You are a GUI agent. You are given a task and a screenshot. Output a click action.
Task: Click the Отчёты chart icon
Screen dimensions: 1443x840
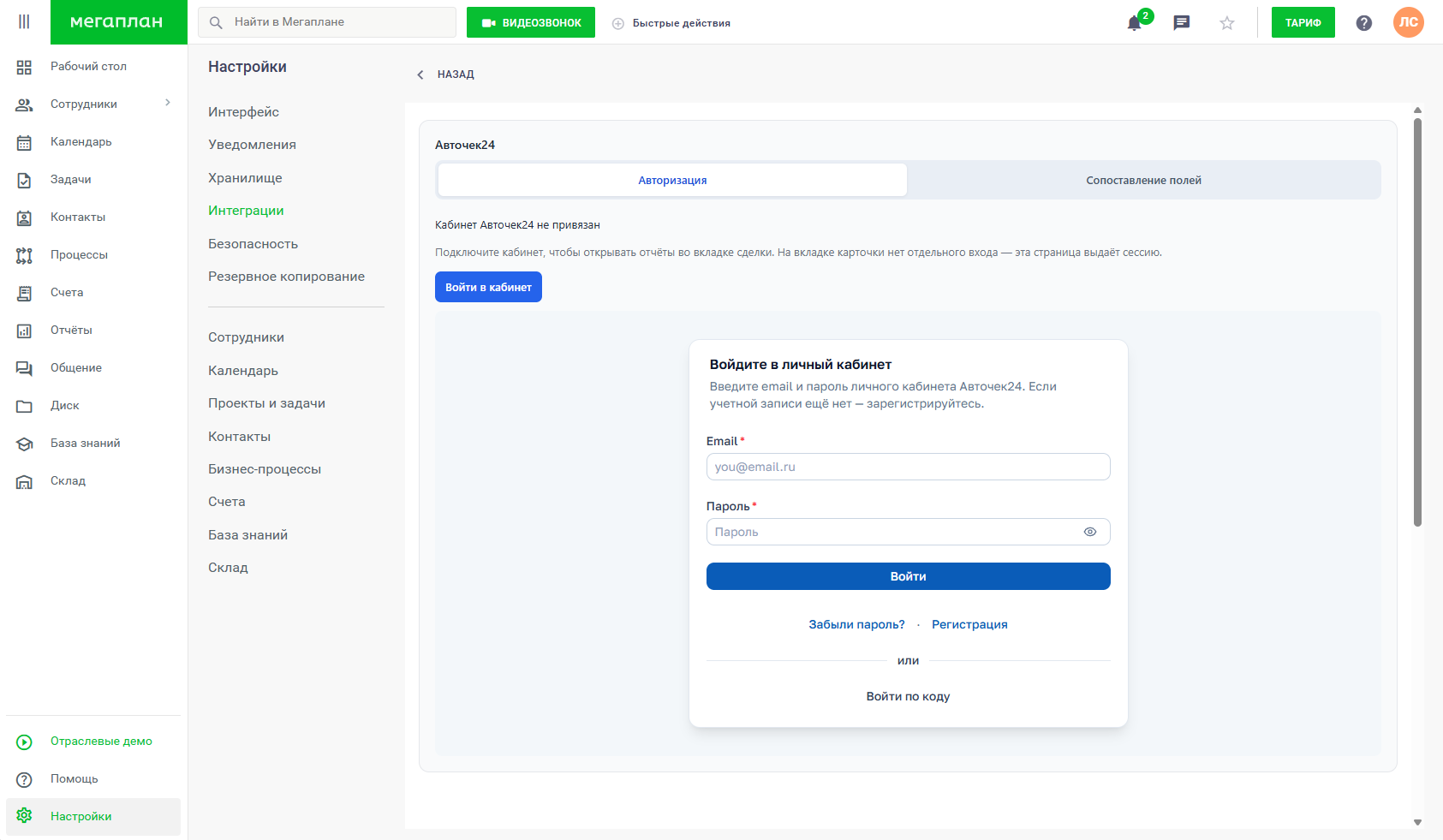(24, 331)
